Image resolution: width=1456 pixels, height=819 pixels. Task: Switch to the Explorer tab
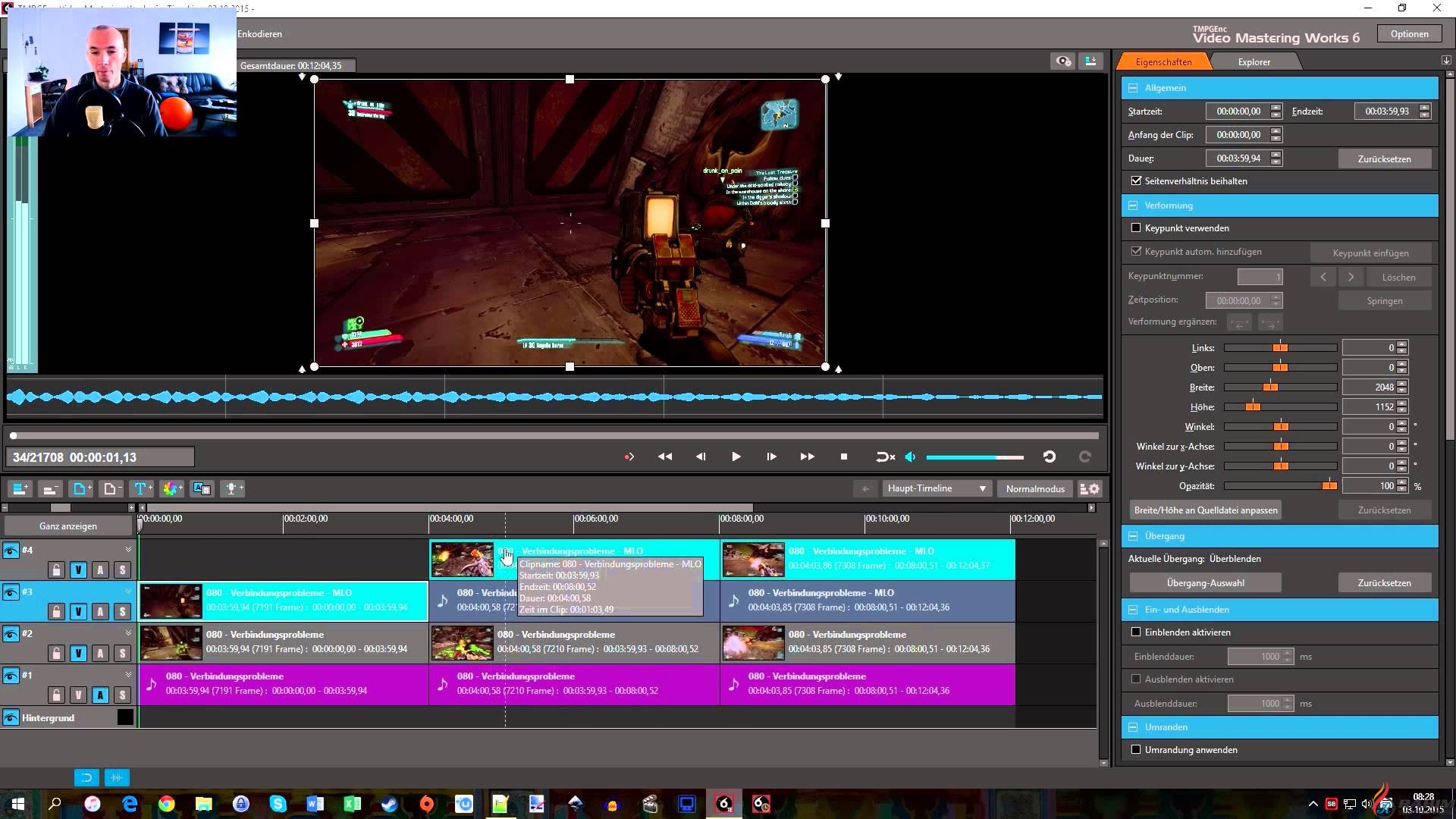[1254, 62]
